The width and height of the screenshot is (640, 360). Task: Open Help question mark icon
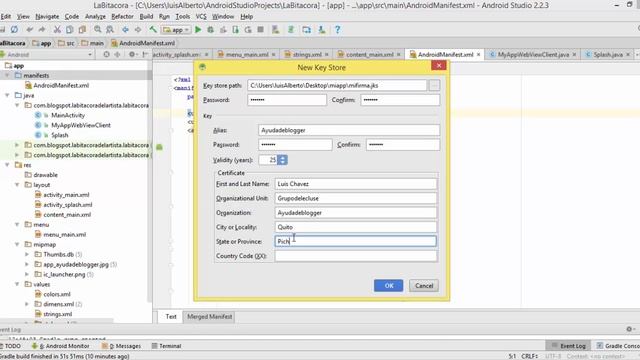pos(338,29)
